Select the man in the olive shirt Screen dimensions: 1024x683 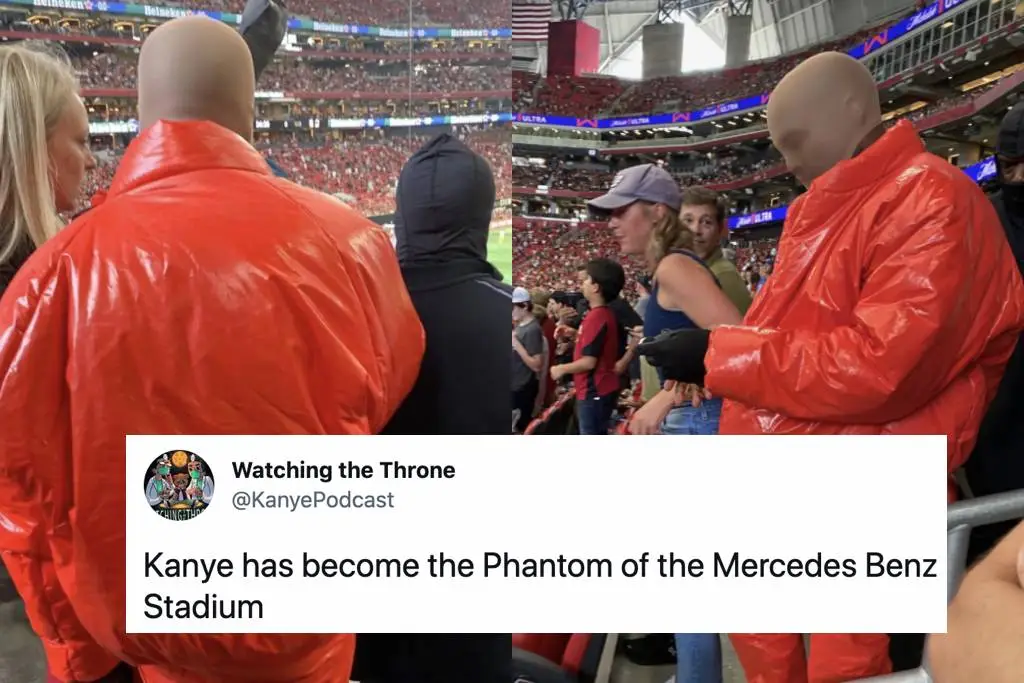pos(715,248)
